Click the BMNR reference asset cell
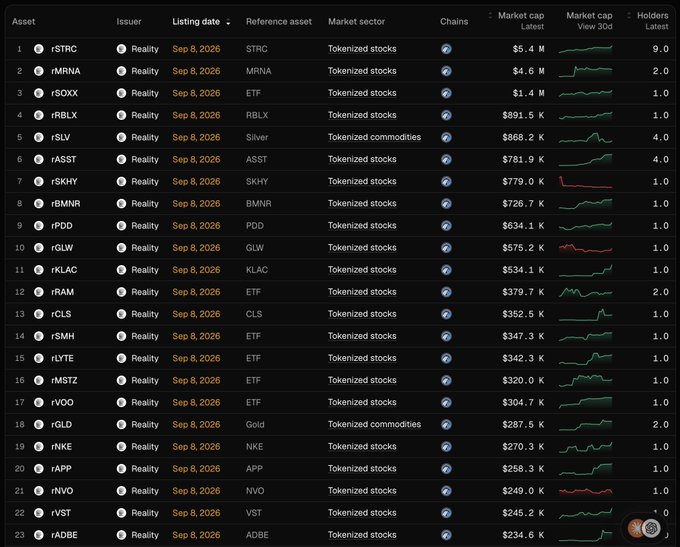 click(258, 204)
